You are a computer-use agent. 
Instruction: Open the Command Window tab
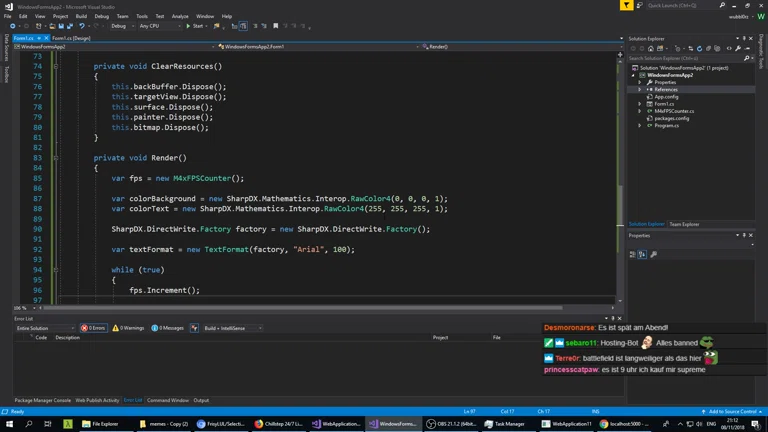(168, 400)
